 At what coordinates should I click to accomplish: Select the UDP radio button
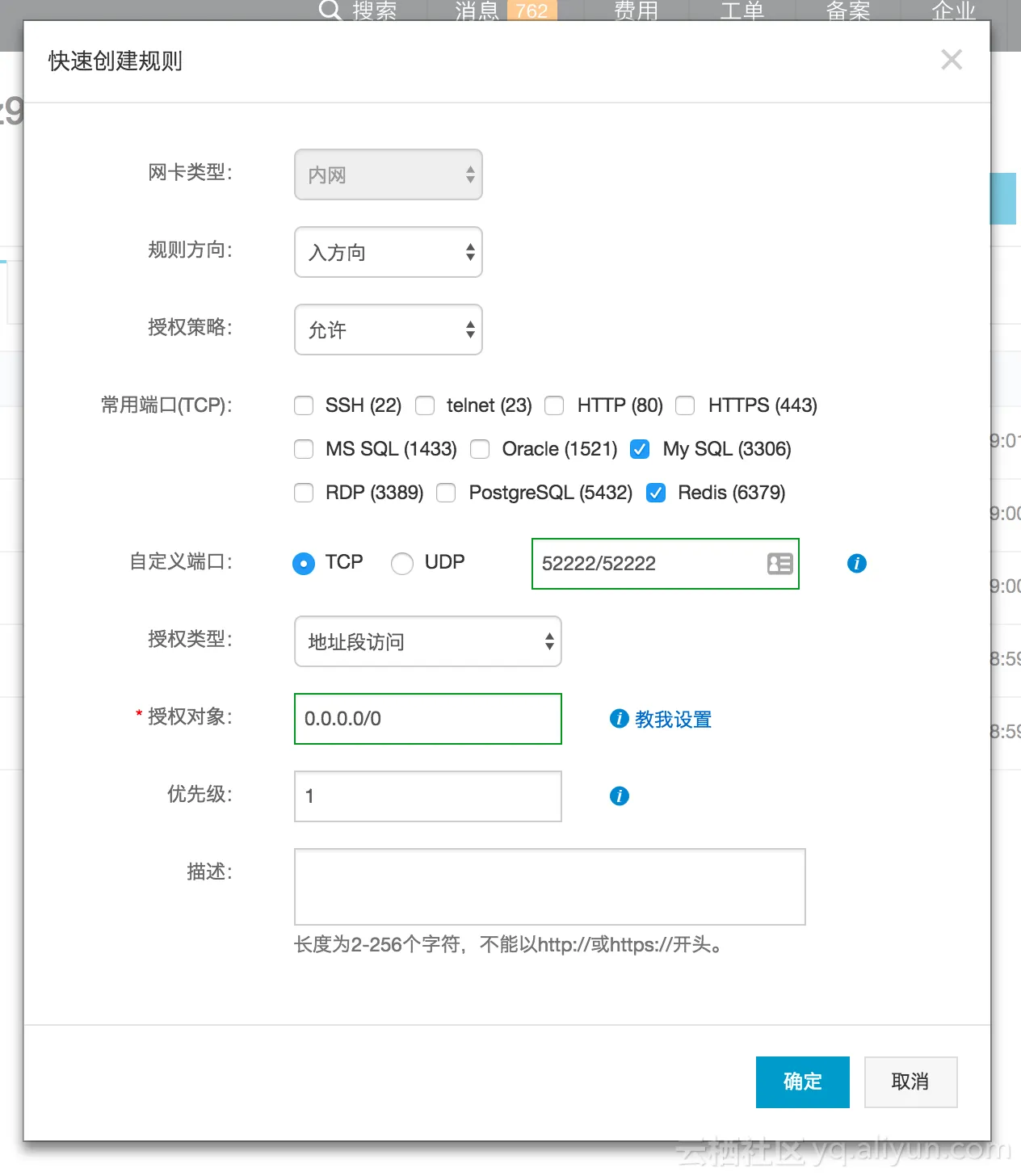click(402, 563)
